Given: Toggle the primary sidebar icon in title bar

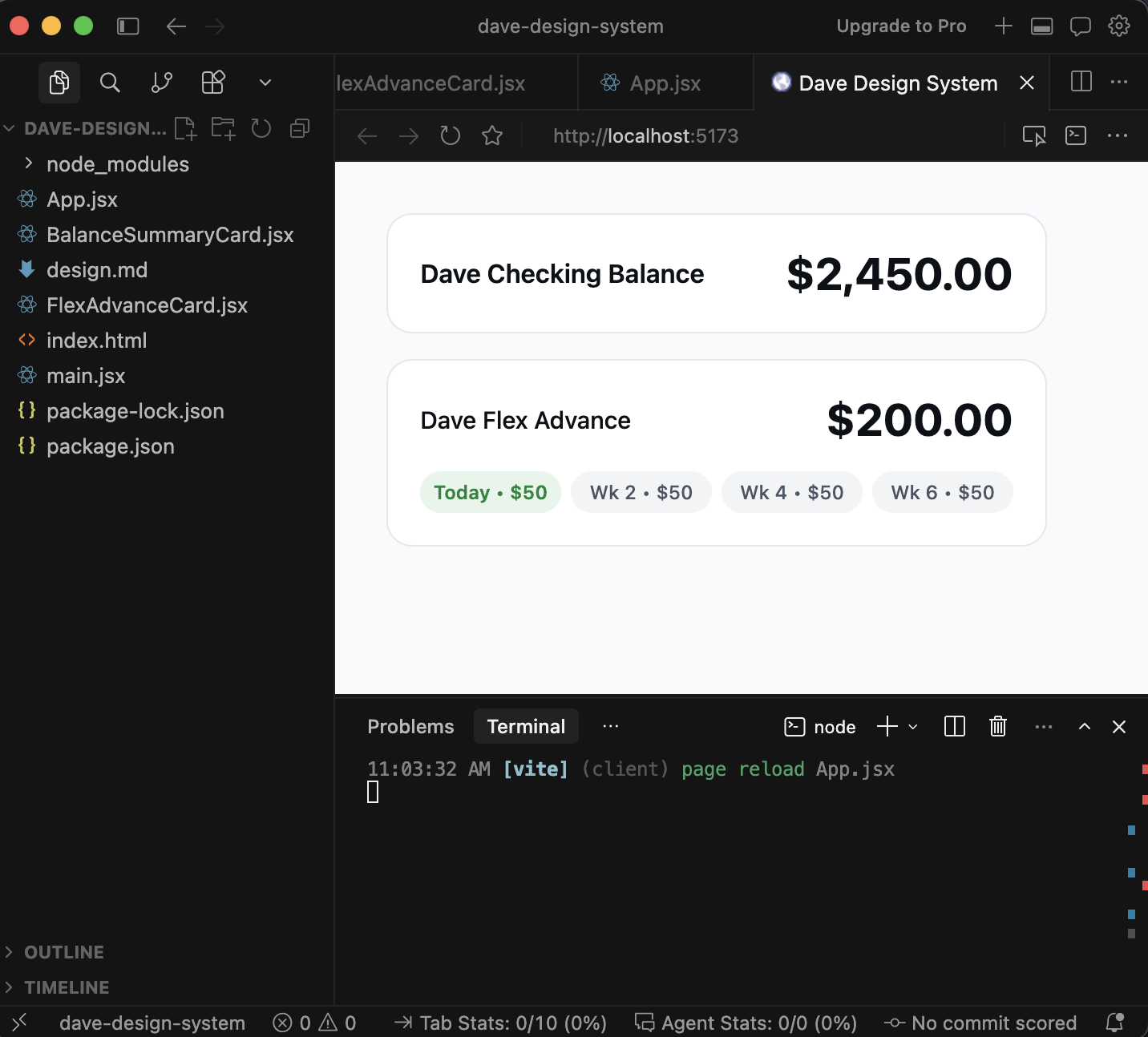Looking at the screenshot, I should (128, 26).
